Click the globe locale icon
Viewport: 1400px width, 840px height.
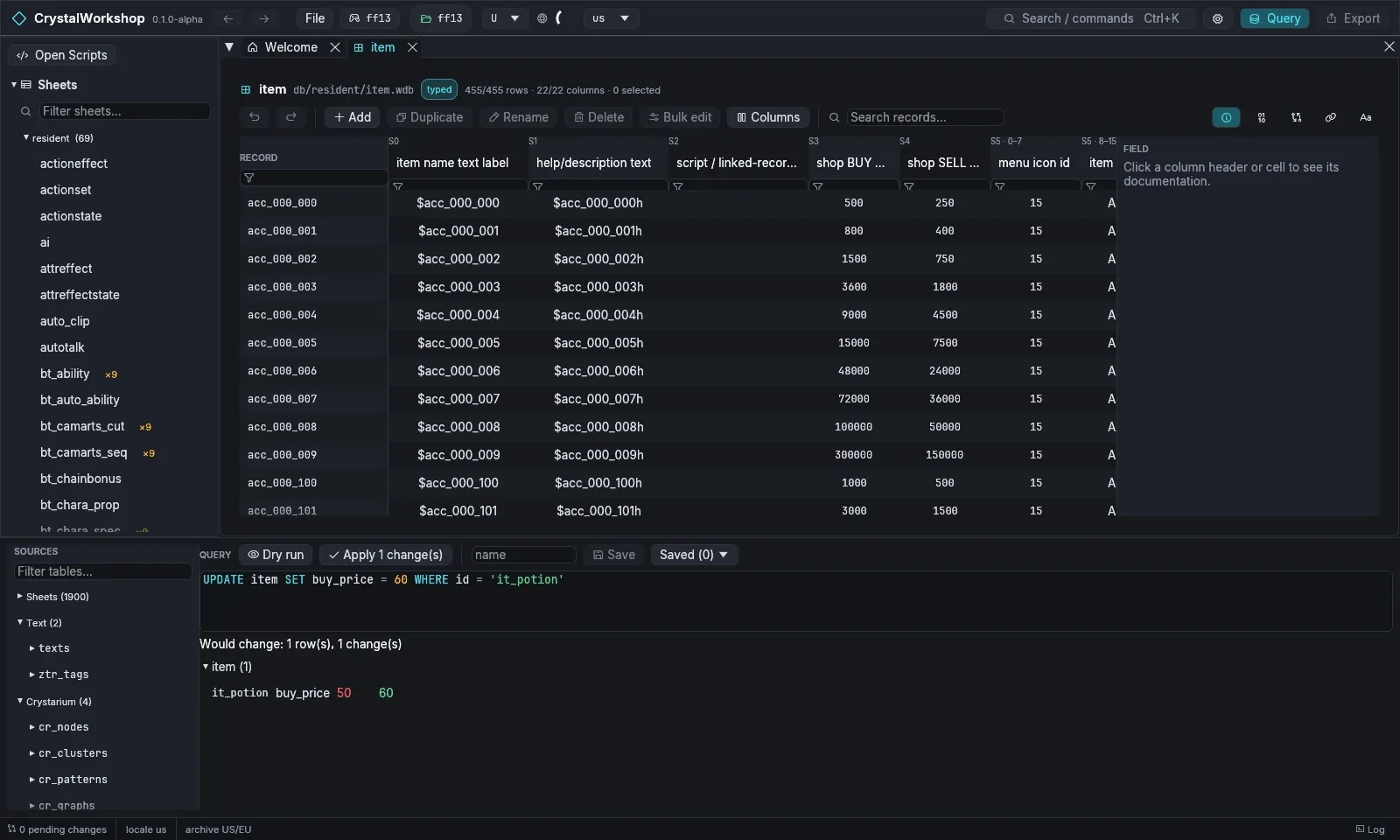[542, 18]
